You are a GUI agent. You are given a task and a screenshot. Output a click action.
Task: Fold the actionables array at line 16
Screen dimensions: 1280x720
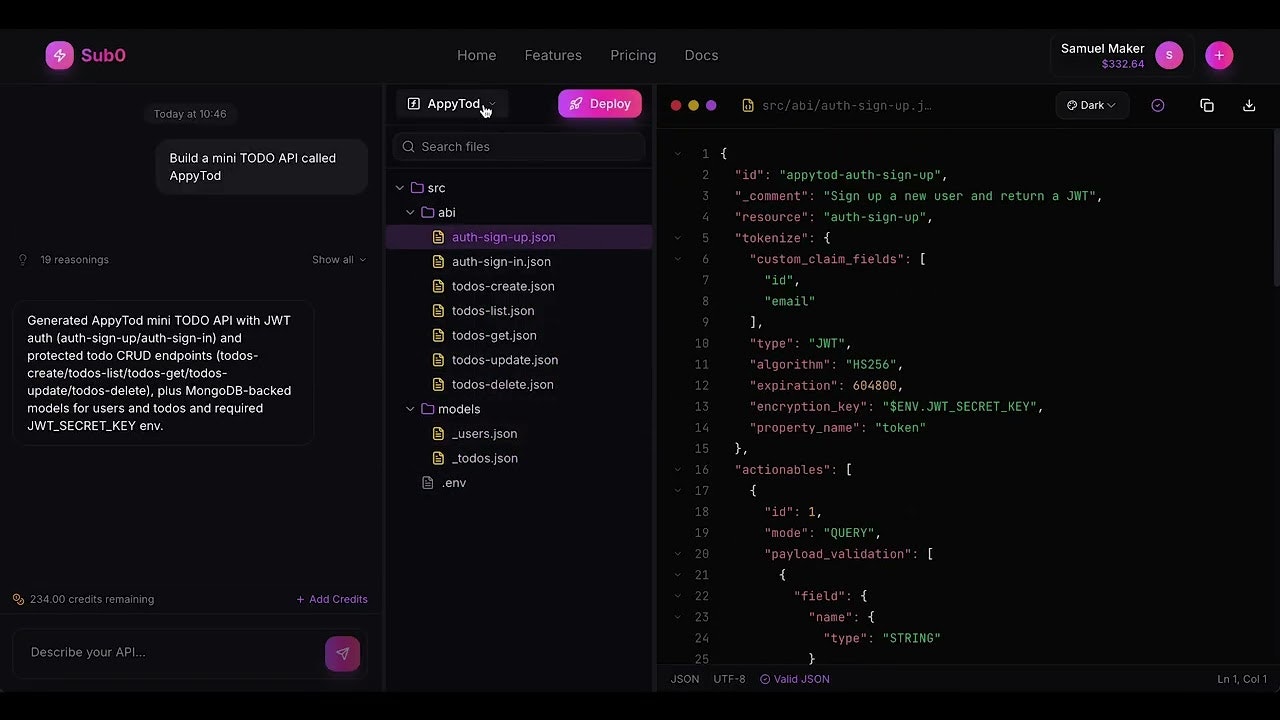678,470
